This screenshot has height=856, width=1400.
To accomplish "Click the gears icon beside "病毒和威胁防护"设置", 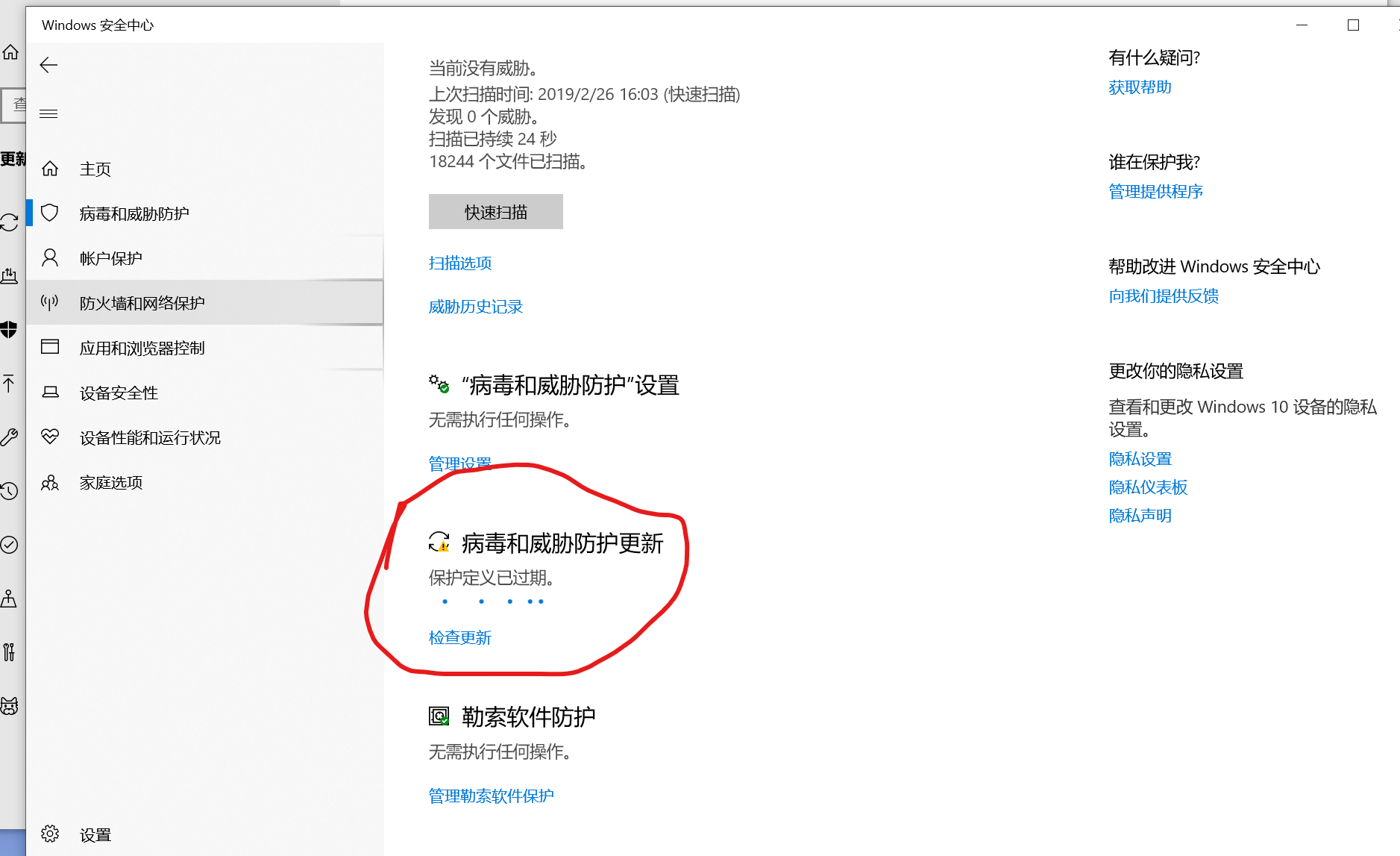I will pyautogui.click(x=439, y=384).
